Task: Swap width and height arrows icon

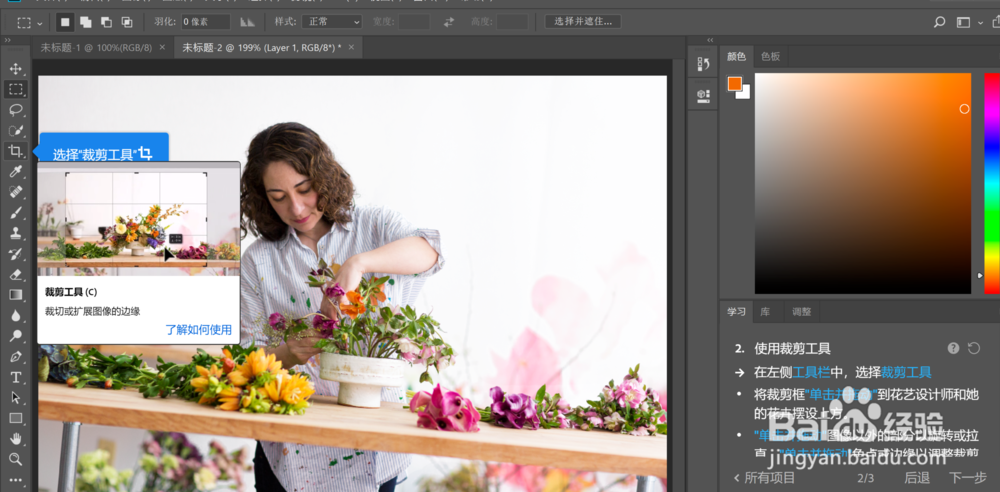Action: (x=449, y=22)
